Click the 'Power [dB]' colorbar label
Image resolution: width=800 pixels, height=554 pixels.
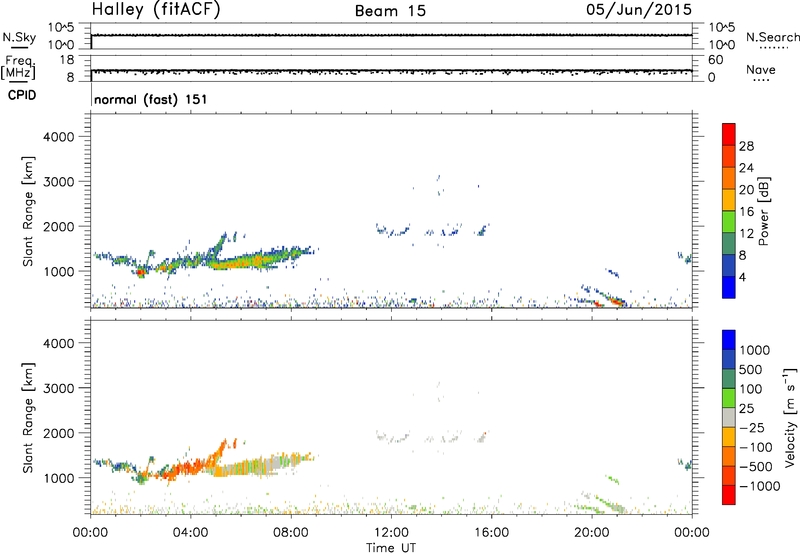pos(763,211)
